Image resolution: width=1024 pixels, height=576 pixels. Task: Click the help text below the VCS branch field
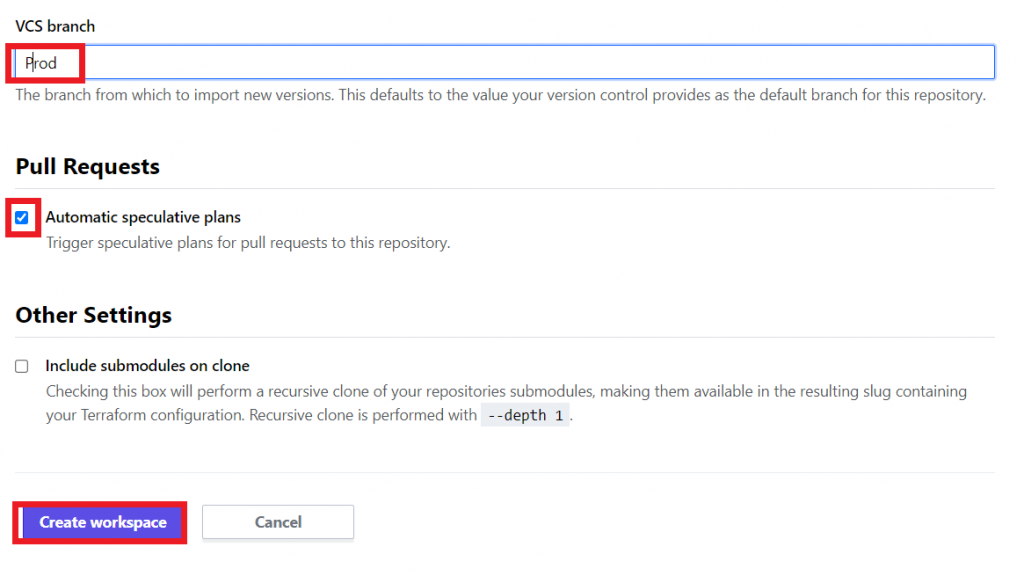click(x=500, y=96)
